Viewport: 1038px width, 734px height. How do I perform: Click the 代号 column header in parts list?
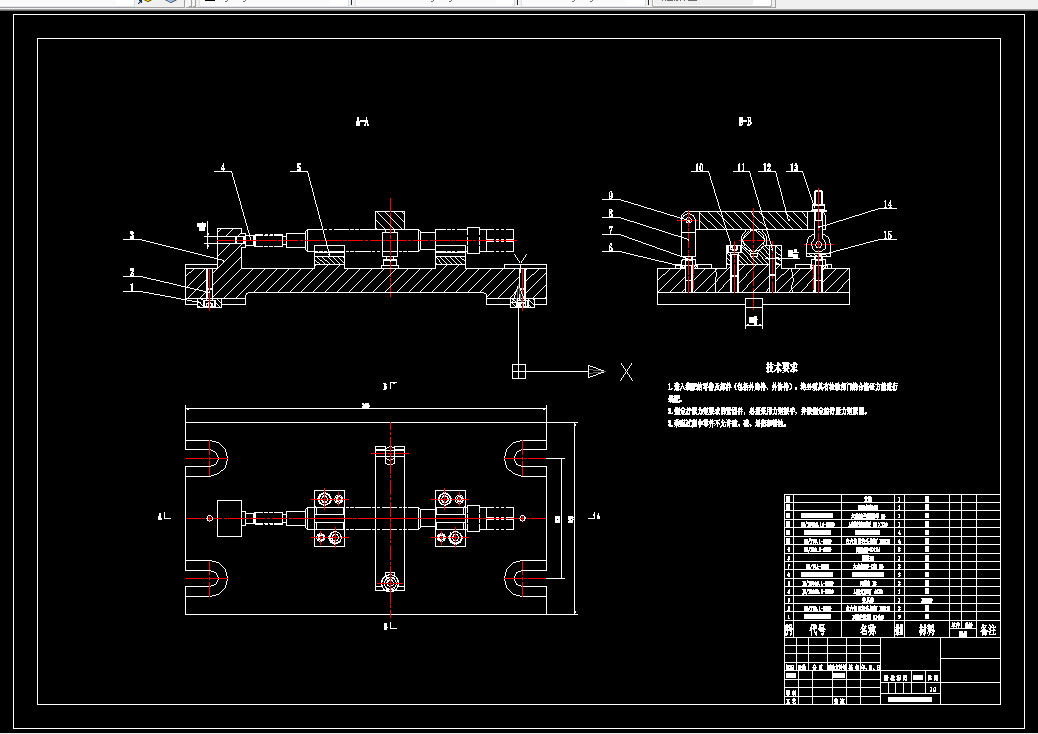point(818,629)
